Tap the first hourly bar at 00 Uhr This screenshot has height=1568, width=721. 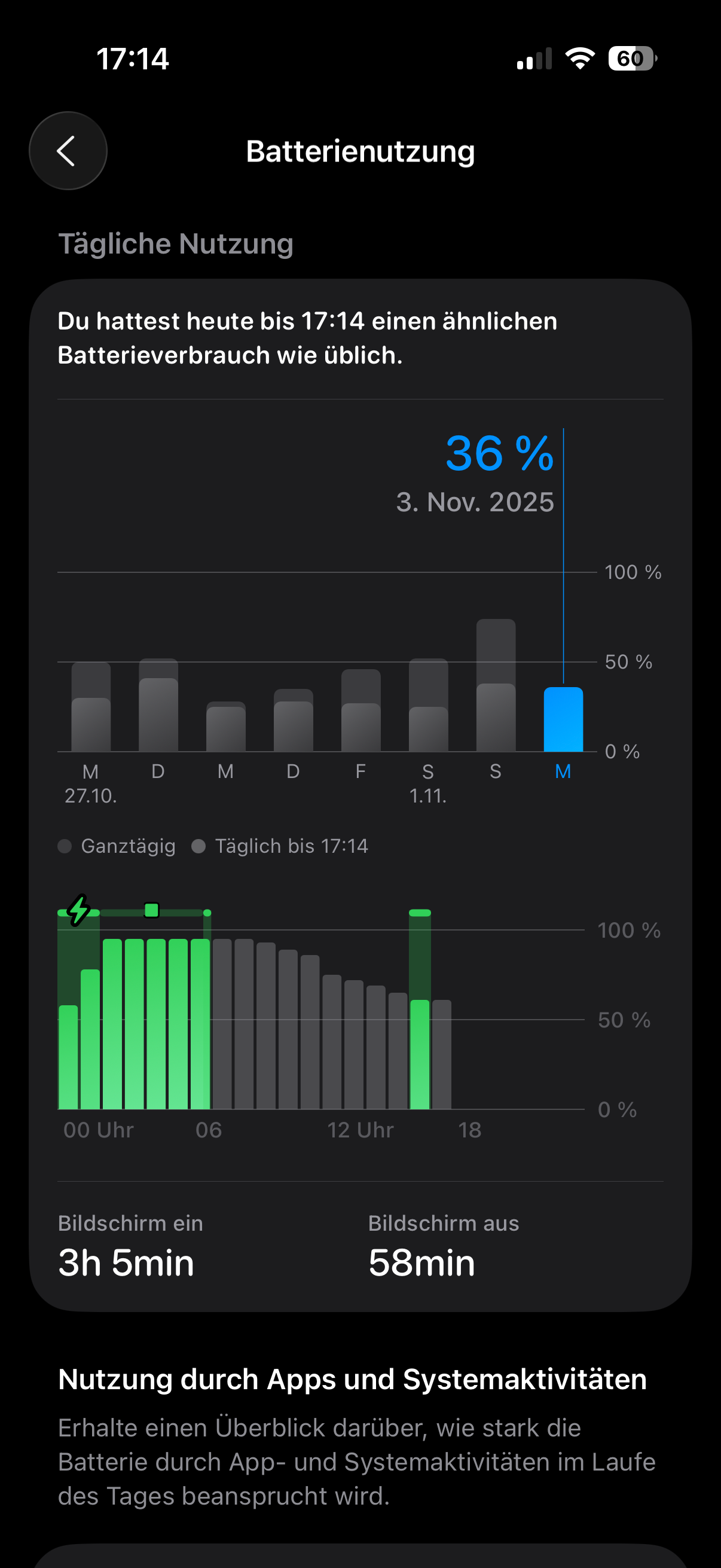pos(68,1057)
